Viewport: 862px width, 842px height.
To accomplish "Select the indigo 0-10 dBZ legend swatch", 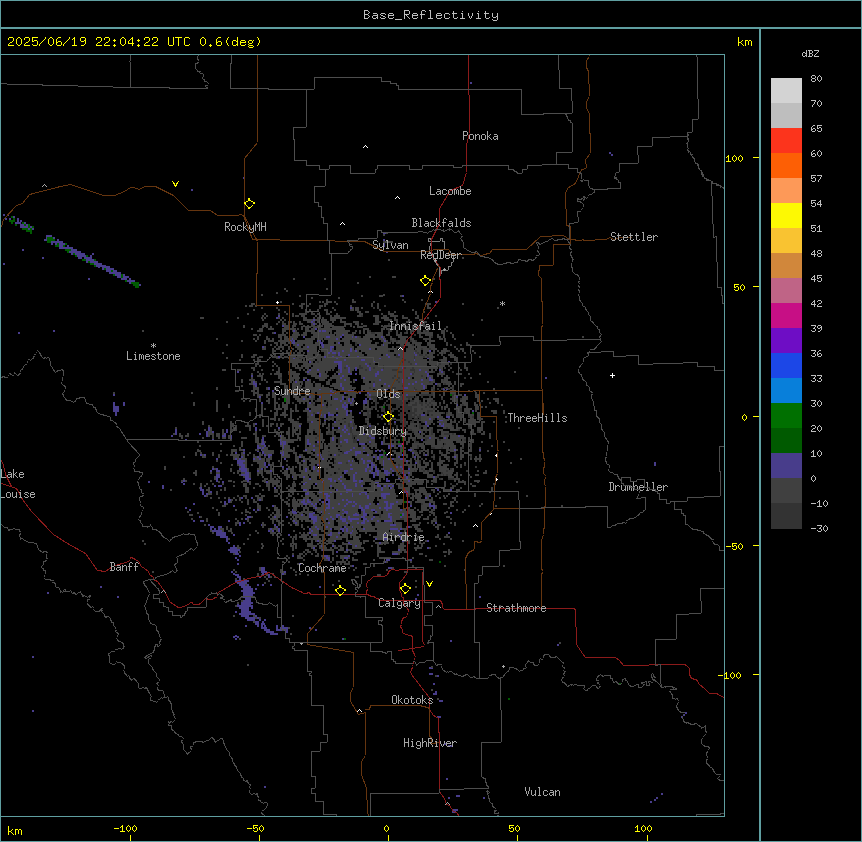I will pyautogui.click(x=786, y=465).
